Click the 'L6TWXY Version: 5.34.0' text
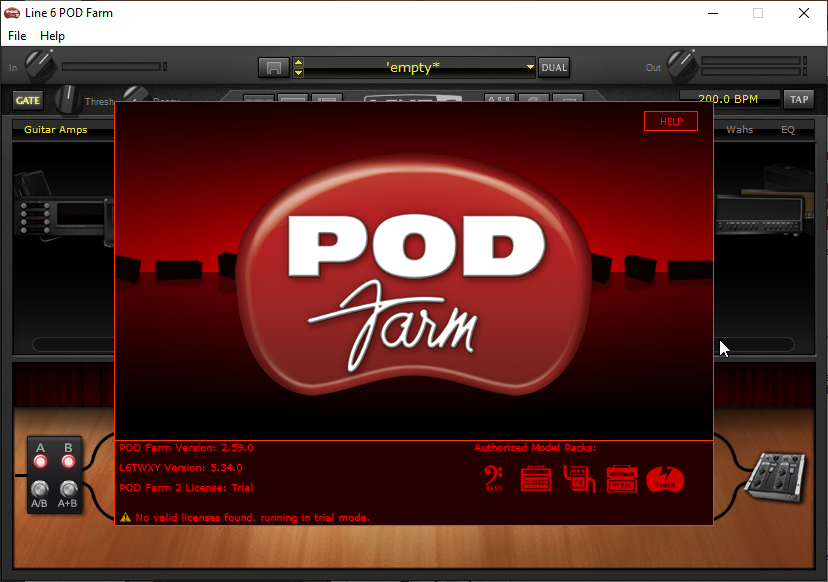The image size is (828, 582). pos(181,467)
